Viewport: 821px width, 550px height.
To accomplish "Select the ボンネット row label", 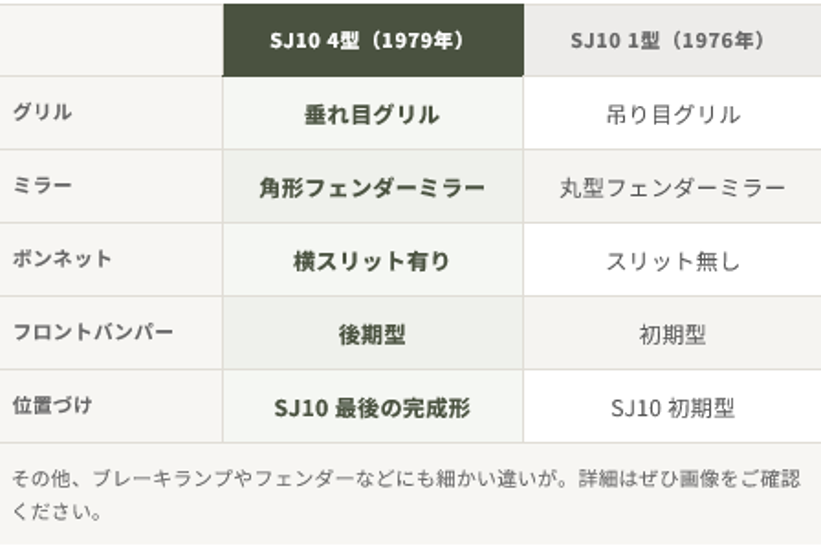I will click(62, 259).
